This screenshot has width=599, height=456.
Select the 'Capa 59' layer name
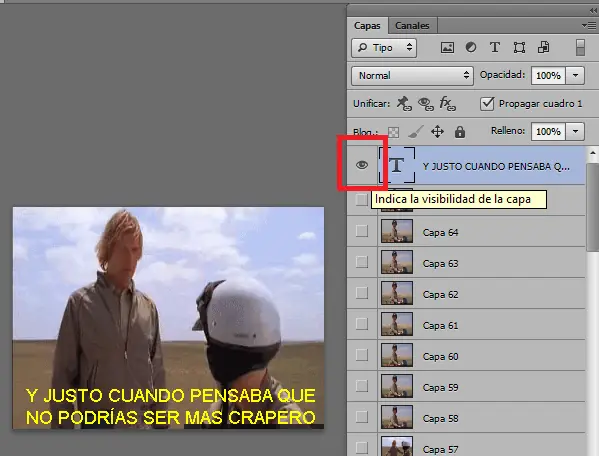click(440, 387)
